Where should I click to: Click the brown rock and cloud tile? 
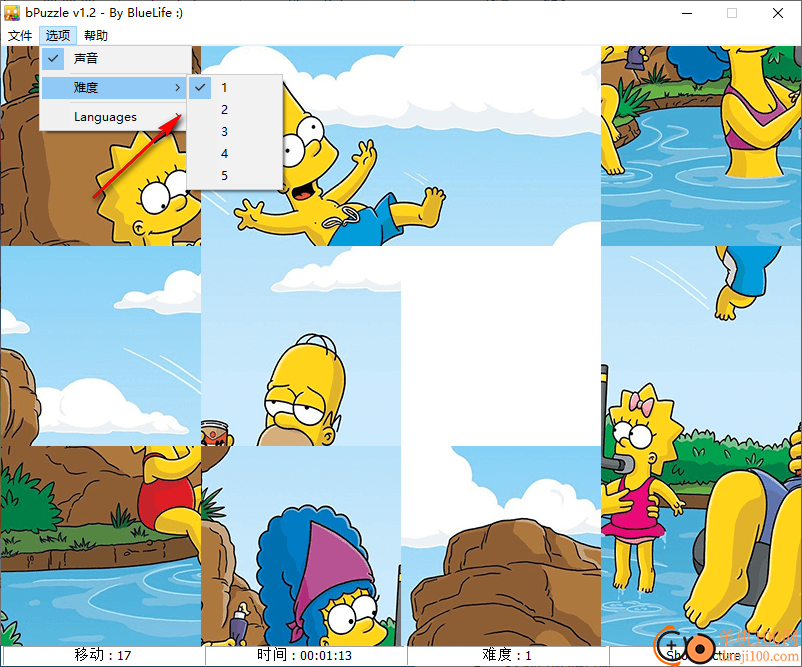tap(501, 546)
